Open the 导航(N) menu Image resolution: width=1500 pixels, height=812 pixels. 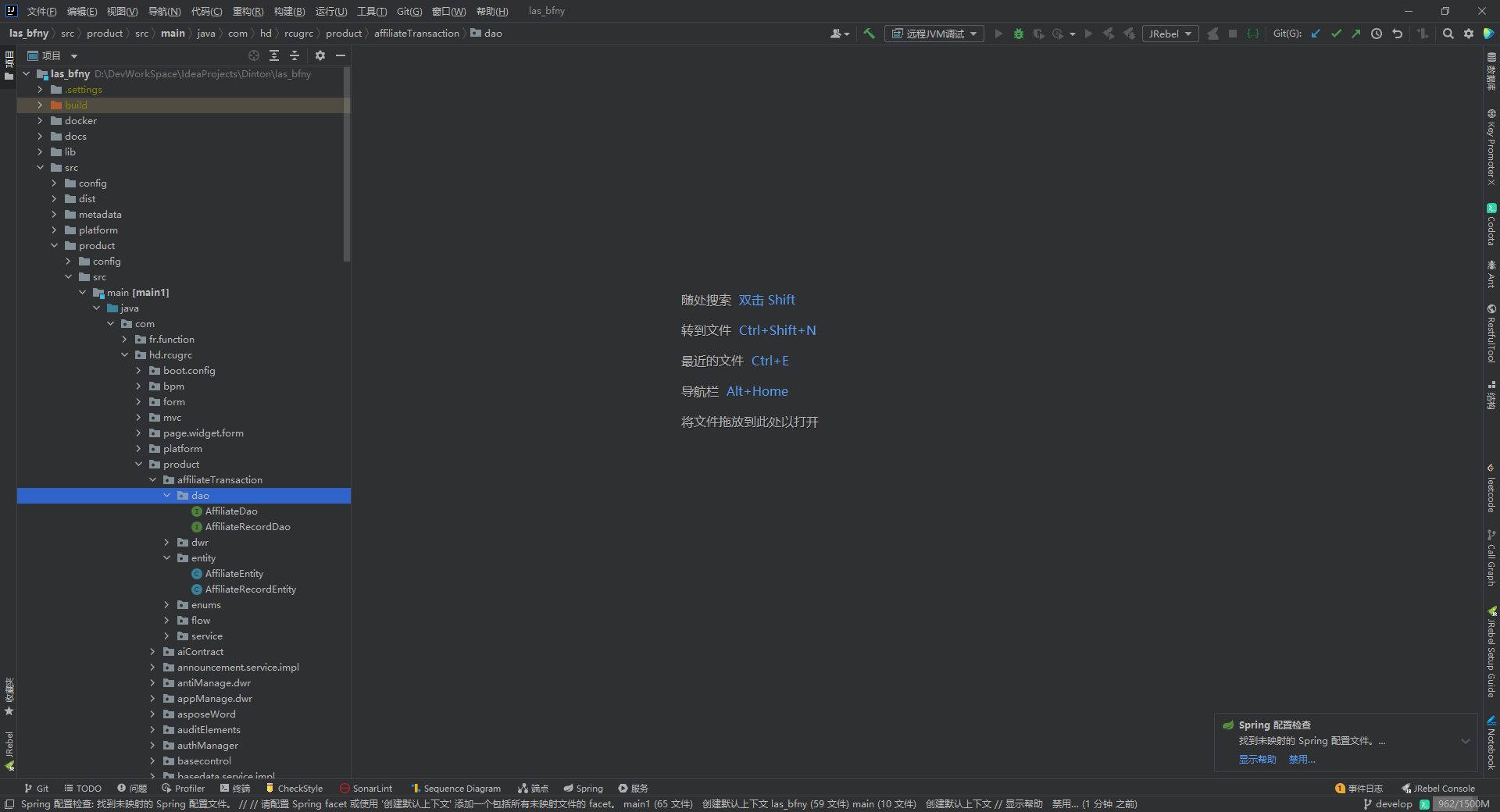(164, 11)
